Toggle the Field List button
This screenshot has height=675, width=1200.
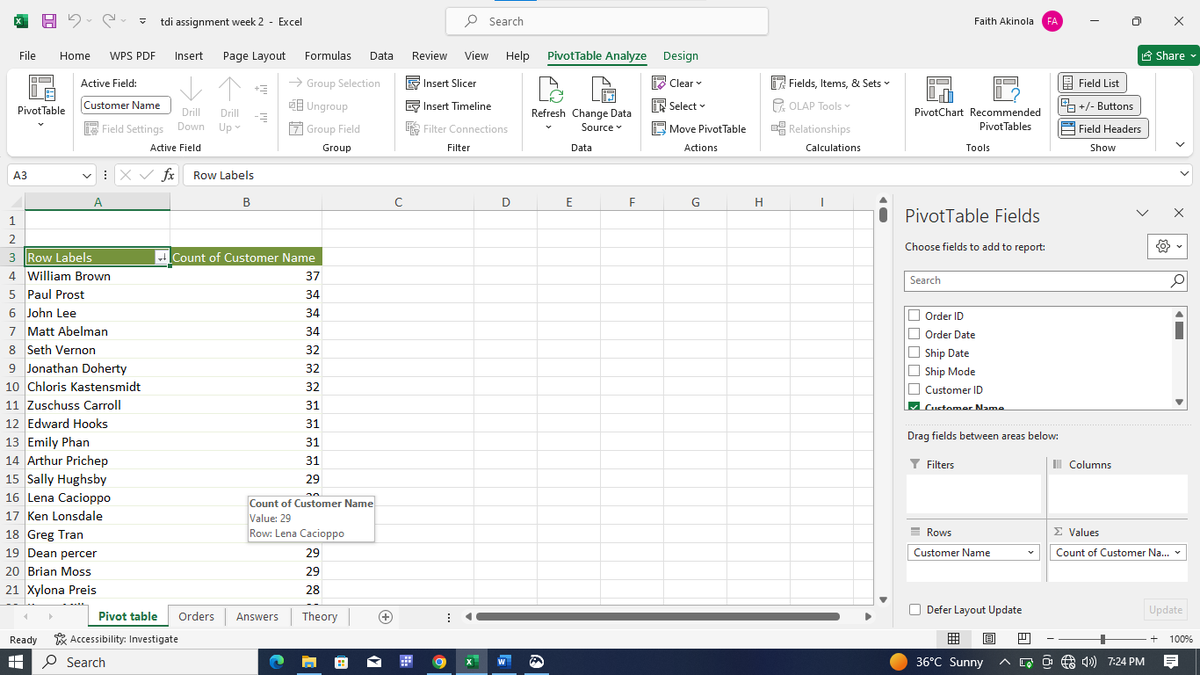pyautogui.click(x=1092, y=83)
